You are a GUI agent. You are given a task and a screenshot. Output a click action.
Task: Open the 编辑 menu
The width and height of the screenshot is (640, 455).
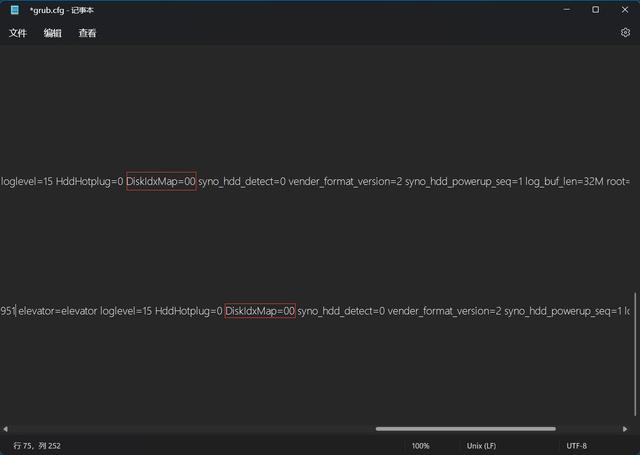pyautogui.click(x=53, y=33)
